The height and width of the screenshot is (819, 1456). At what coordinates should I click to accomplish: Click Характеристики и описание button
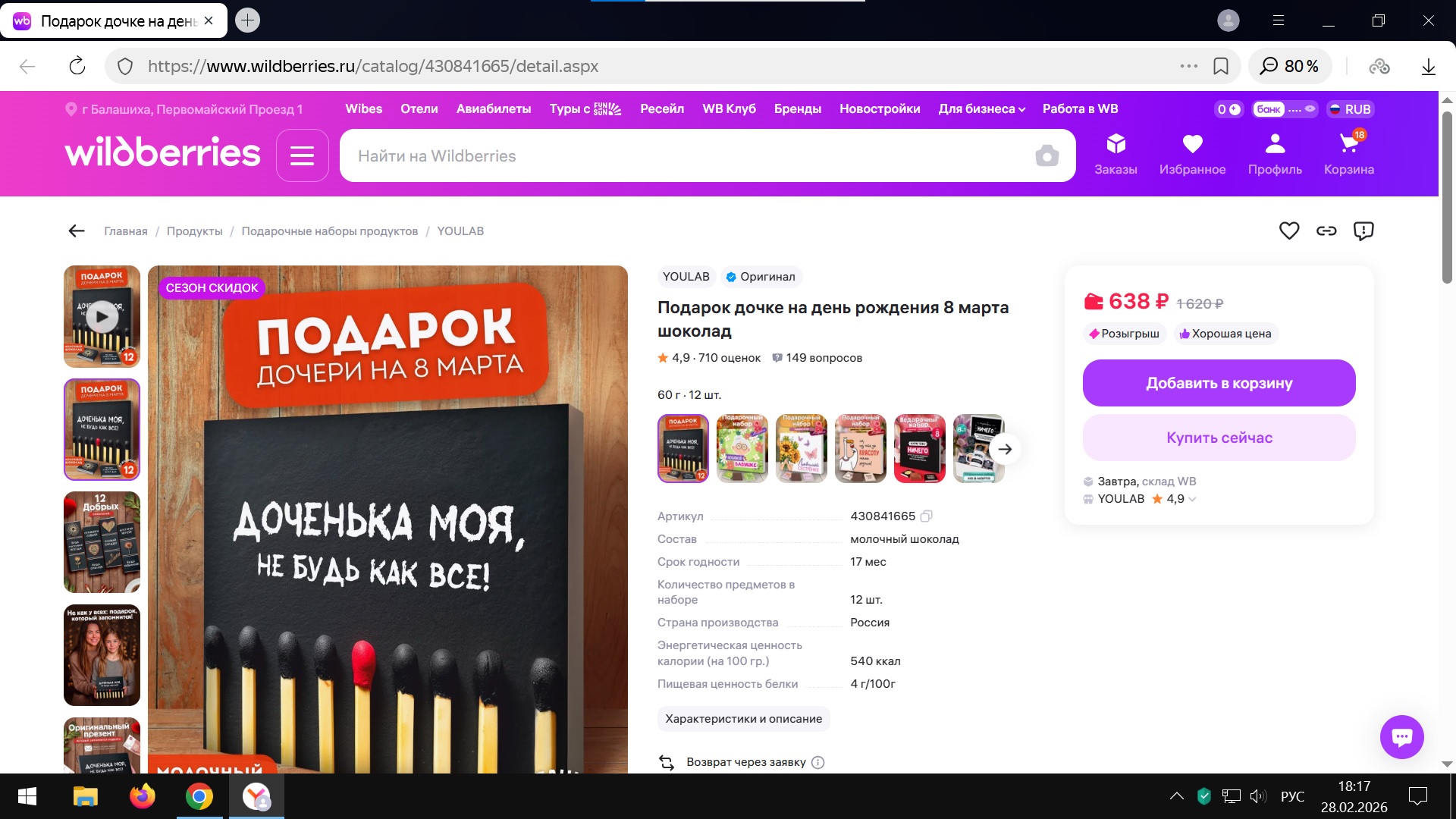tap(743, 719)
